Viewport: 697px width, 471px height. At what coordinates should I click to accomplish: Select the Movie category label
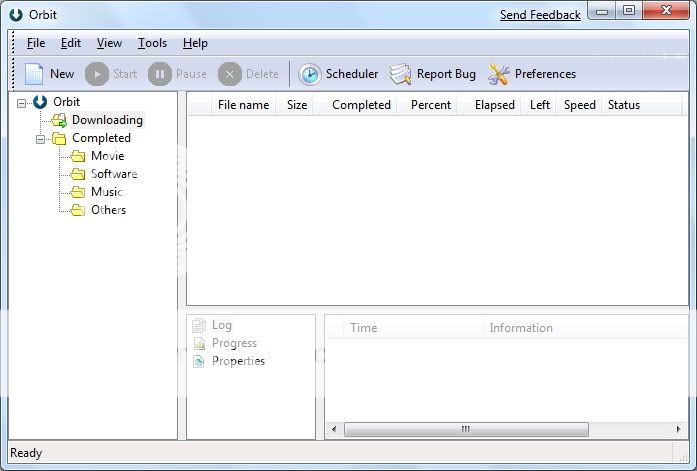pos(108,156)
